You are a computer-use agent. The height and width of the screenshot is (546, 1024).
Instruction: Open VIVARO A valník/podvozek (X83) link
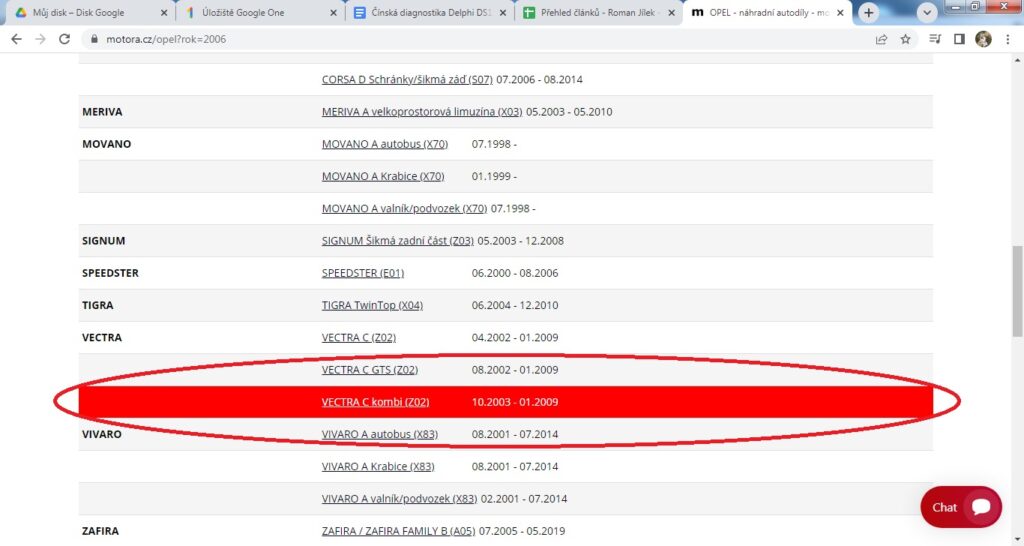pyautogui.click(x=399, y=498)
